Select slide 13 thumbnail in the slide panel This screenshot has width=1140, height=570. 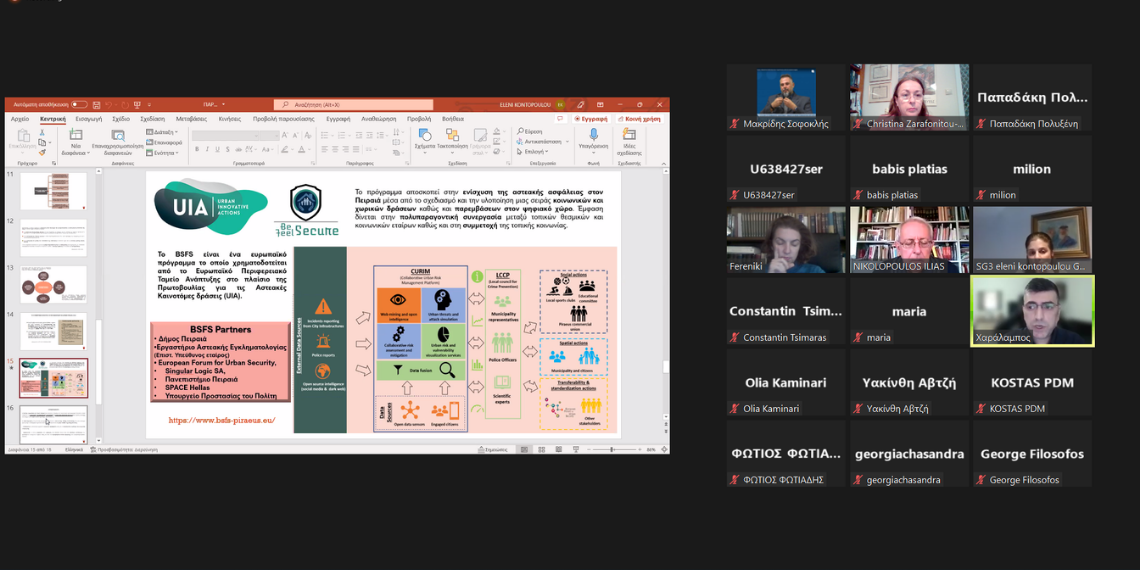[x=53, y=285]
